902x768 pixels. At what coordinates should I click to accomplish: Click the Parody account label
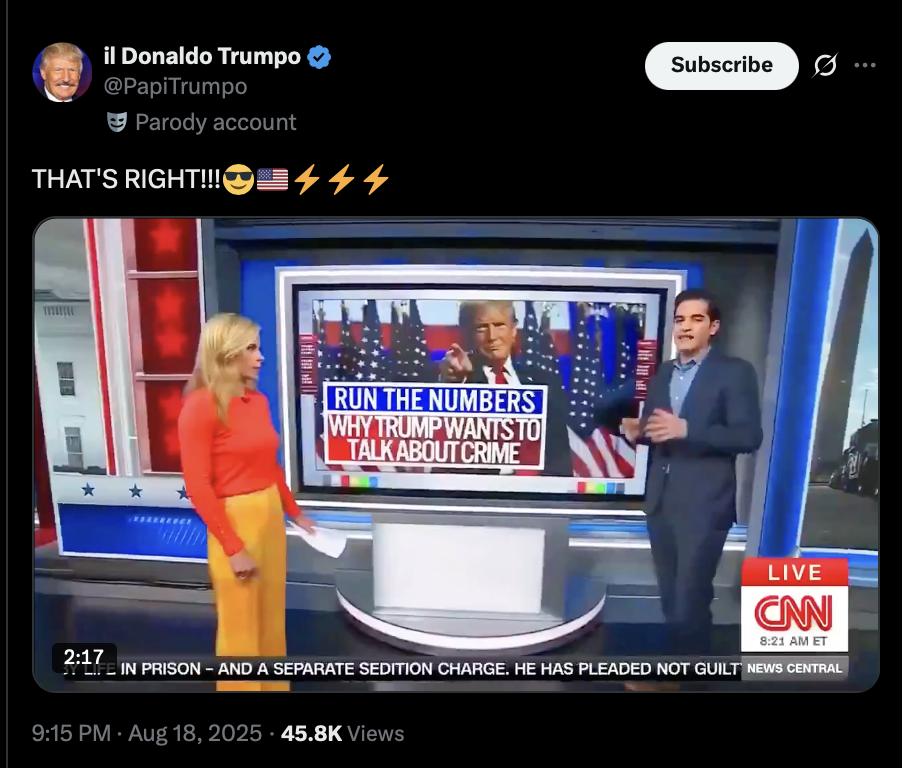tap(216, 122)
